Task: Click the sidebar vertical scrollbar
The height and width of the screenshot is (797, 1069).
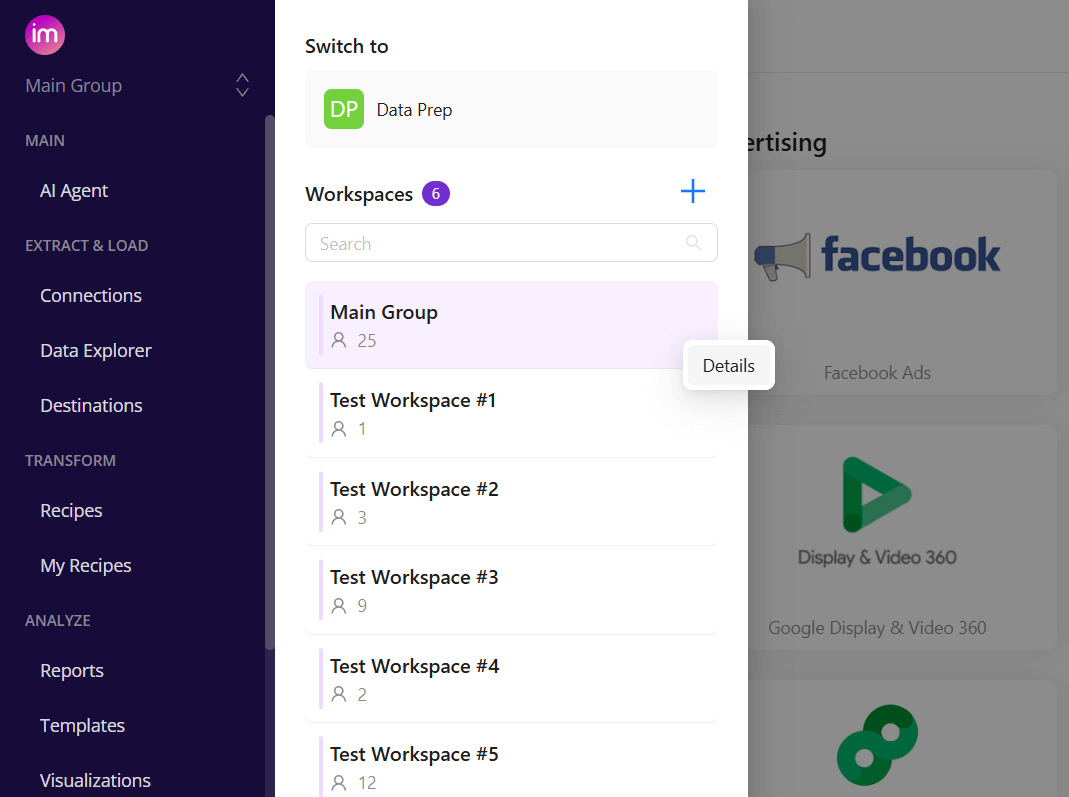Action: coord(269,380)
